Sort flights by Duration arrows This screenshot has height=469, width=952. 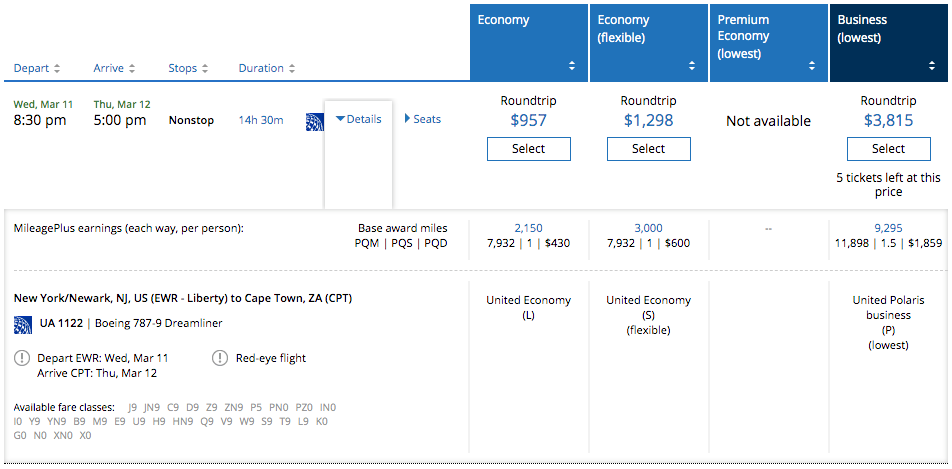[292, 69]
